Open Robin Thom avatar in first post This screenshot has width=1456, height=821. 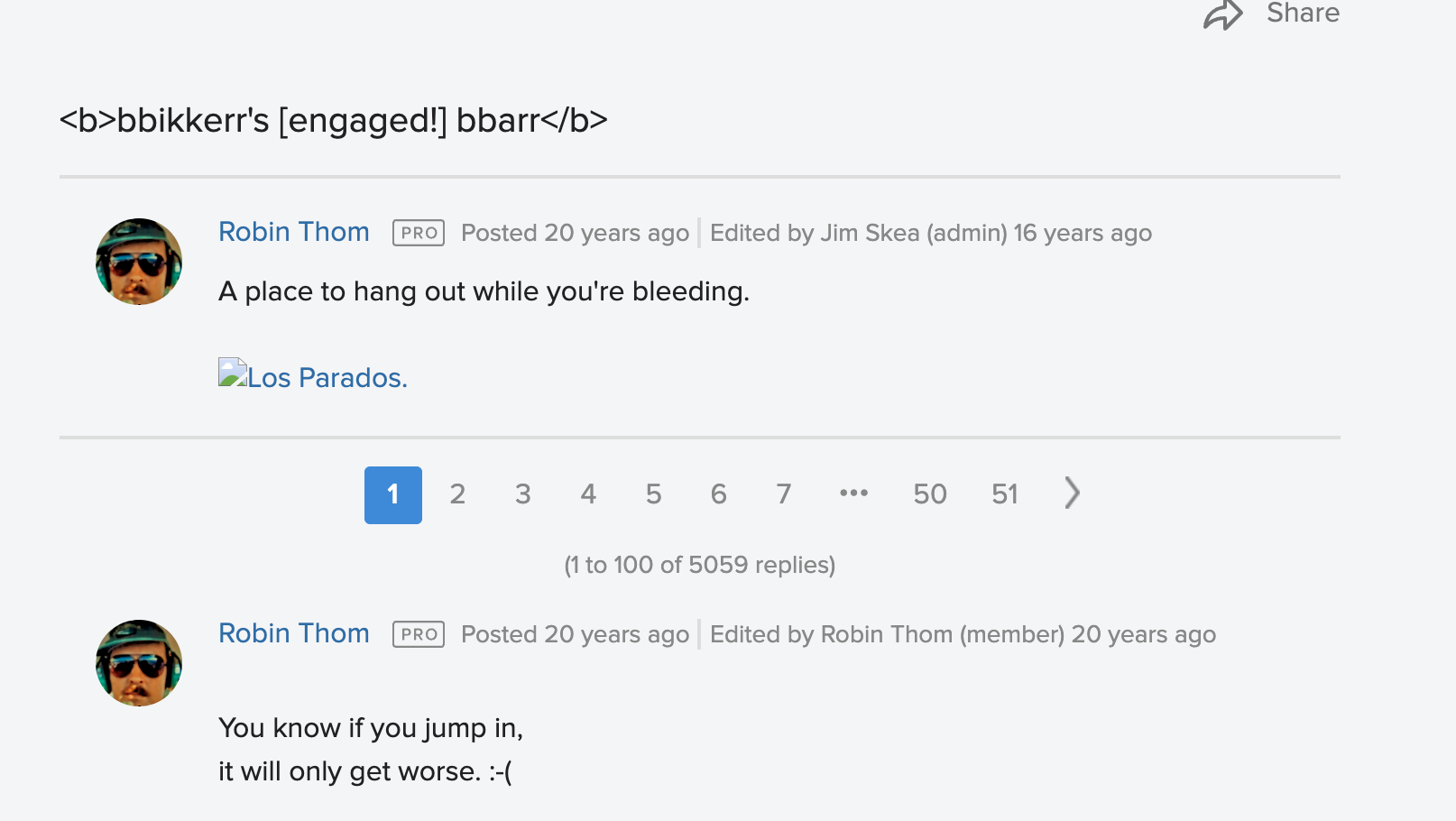tap(139, 262)
